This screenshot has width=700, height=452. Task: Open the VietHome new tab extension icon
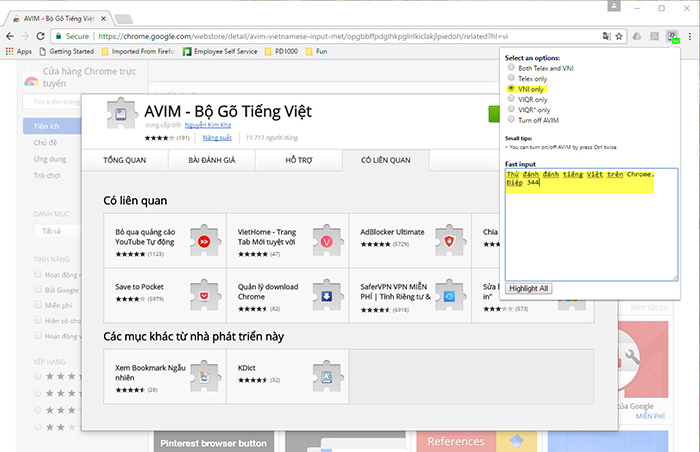pyautogui.click(x=327, y=241)
